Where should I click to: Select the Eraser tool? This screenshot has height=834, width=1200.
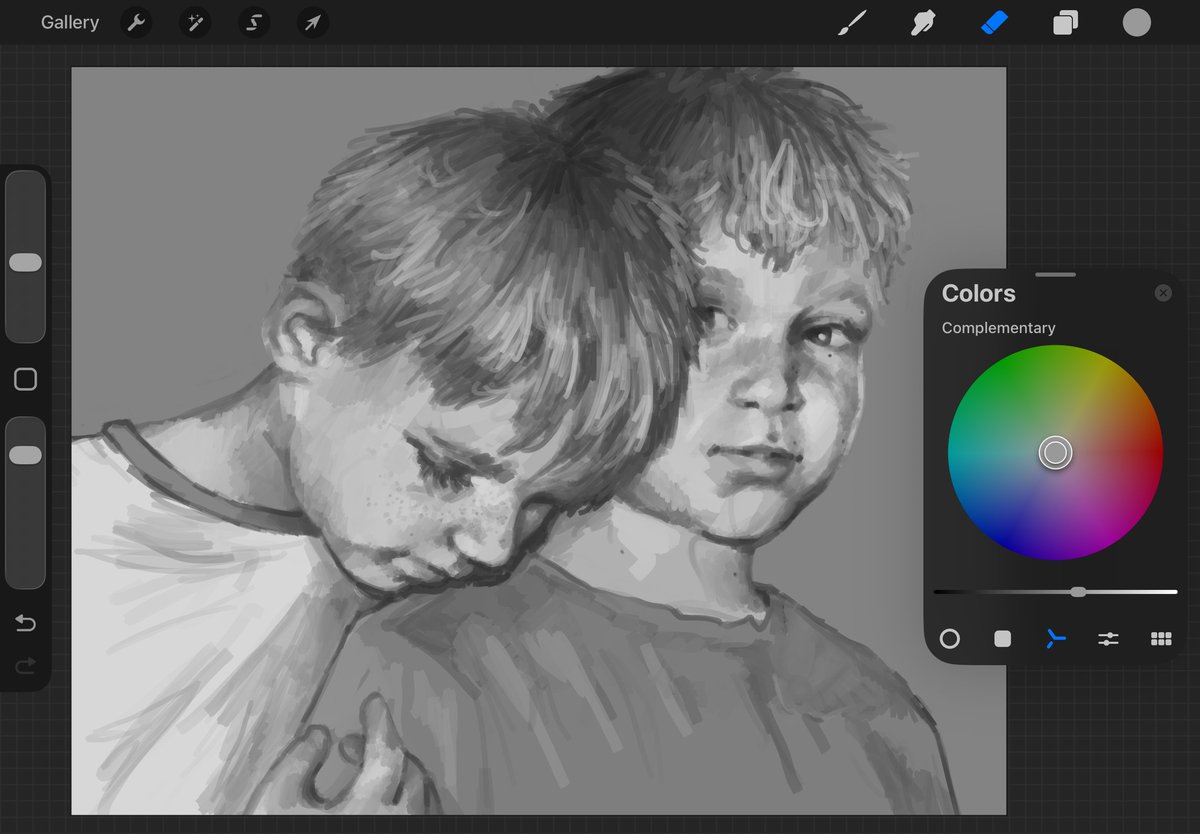(994, 22)
